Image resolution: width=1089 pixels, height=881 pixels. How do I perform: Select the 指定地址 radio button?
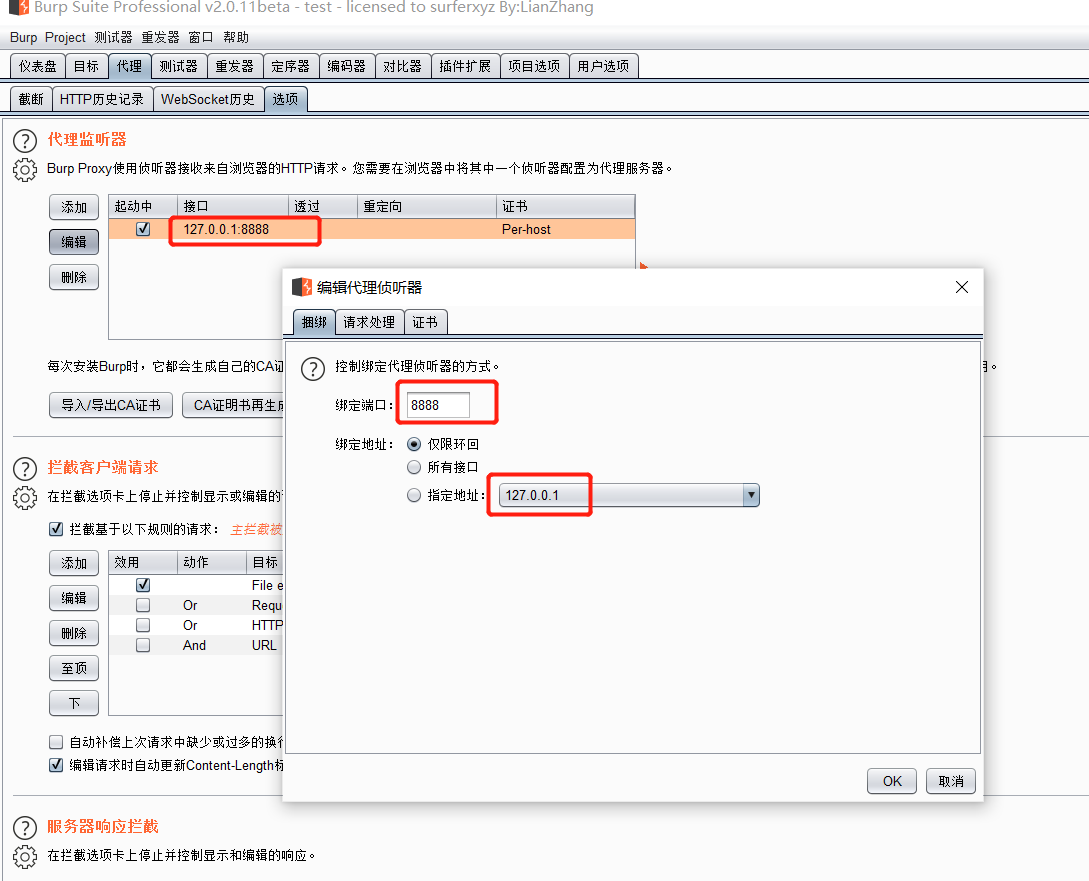[414, 495]
